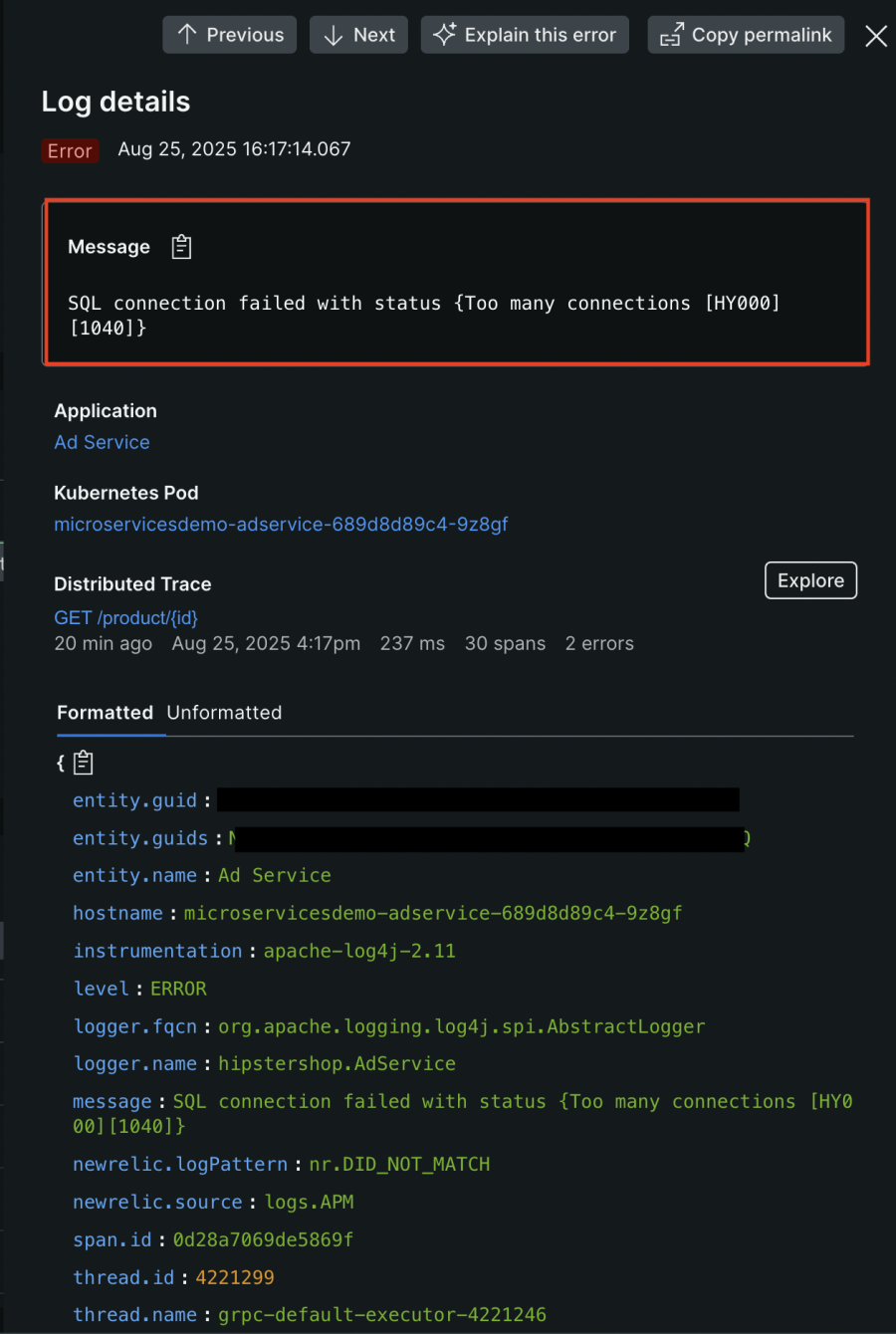Copy permalink to this log
The width and height of the screenshot is (896, 1334).
(746, 35)
